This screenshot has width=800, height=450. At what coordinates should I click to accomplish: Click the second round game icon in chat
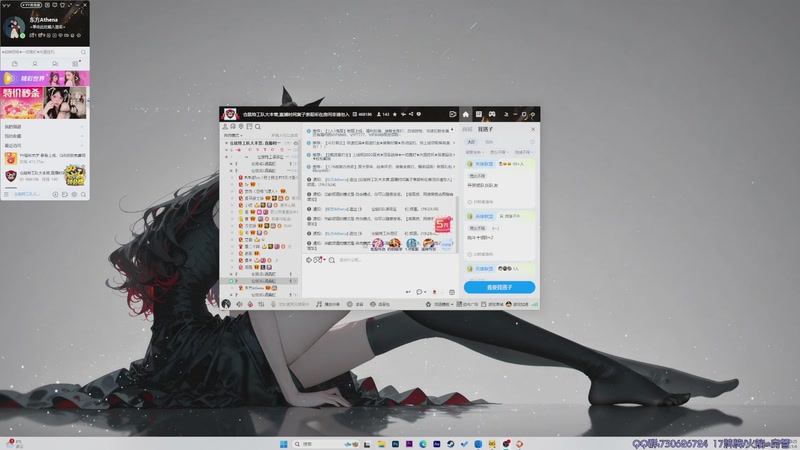[x=394, y=243]
